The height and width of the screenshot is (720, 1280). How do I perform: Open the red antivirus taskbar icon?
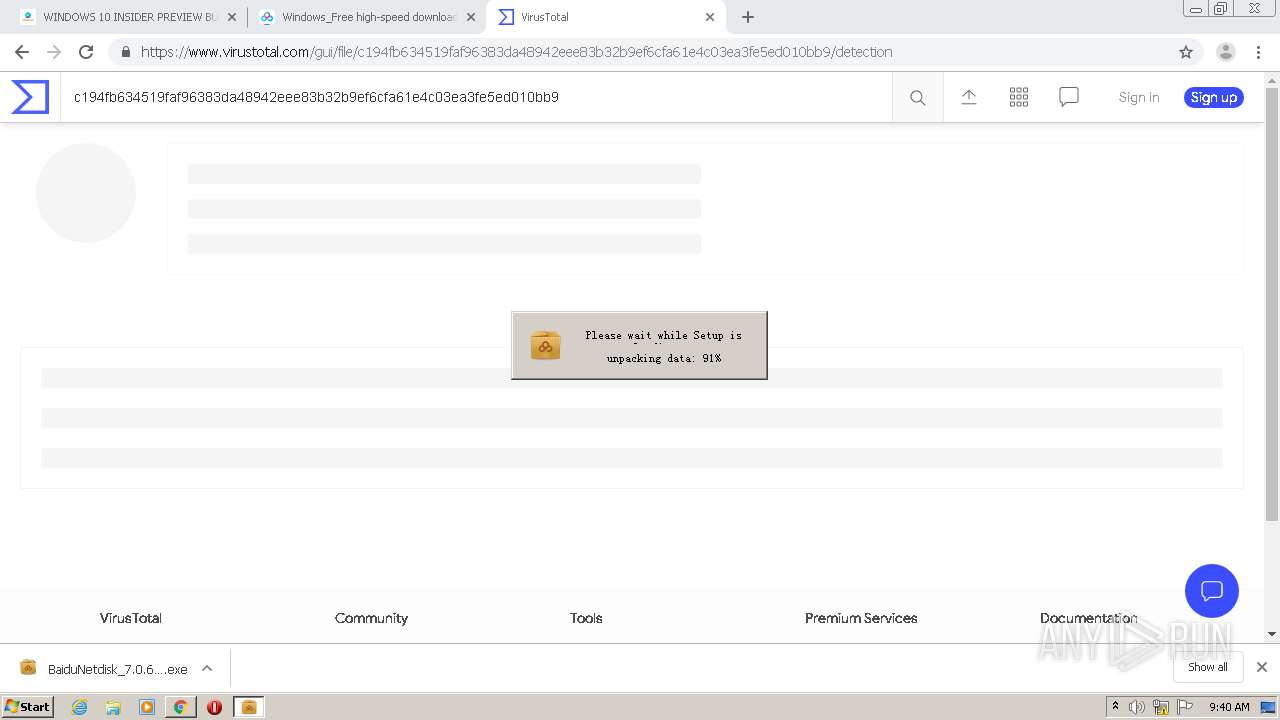[x=214, y=707]
